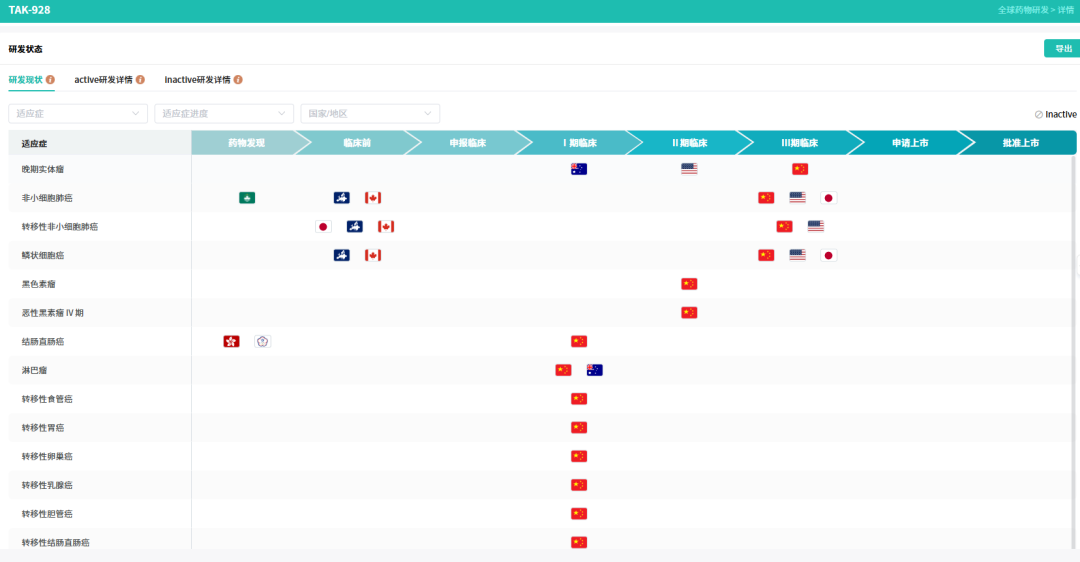Click the vertical scrollbar of the table
The image size is (1080, 562).
[1073, 351]
